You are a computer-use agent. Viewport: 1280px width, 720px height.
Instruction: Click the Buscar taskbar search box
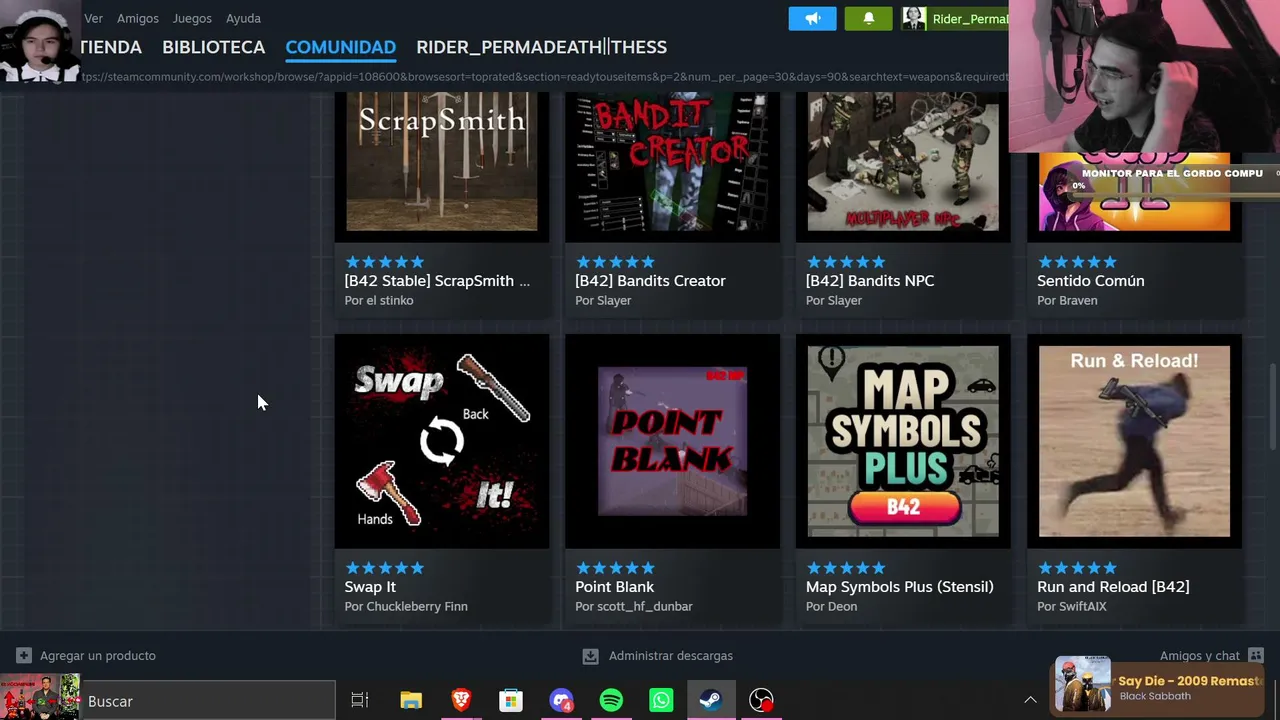click(208, 701)
